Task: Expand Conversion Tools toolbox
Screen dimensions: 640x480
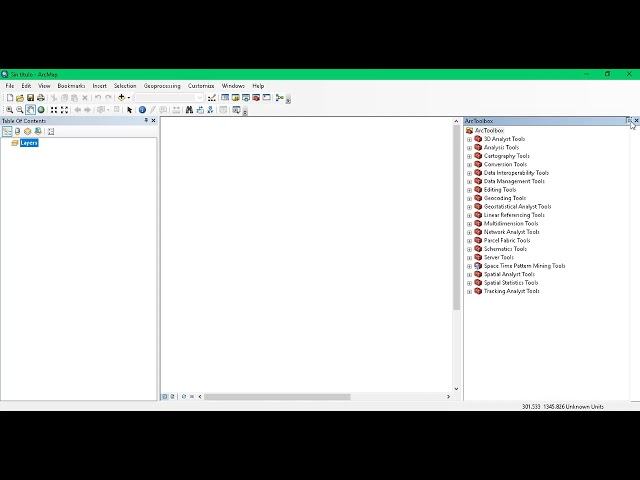Action: click(469, 165)
